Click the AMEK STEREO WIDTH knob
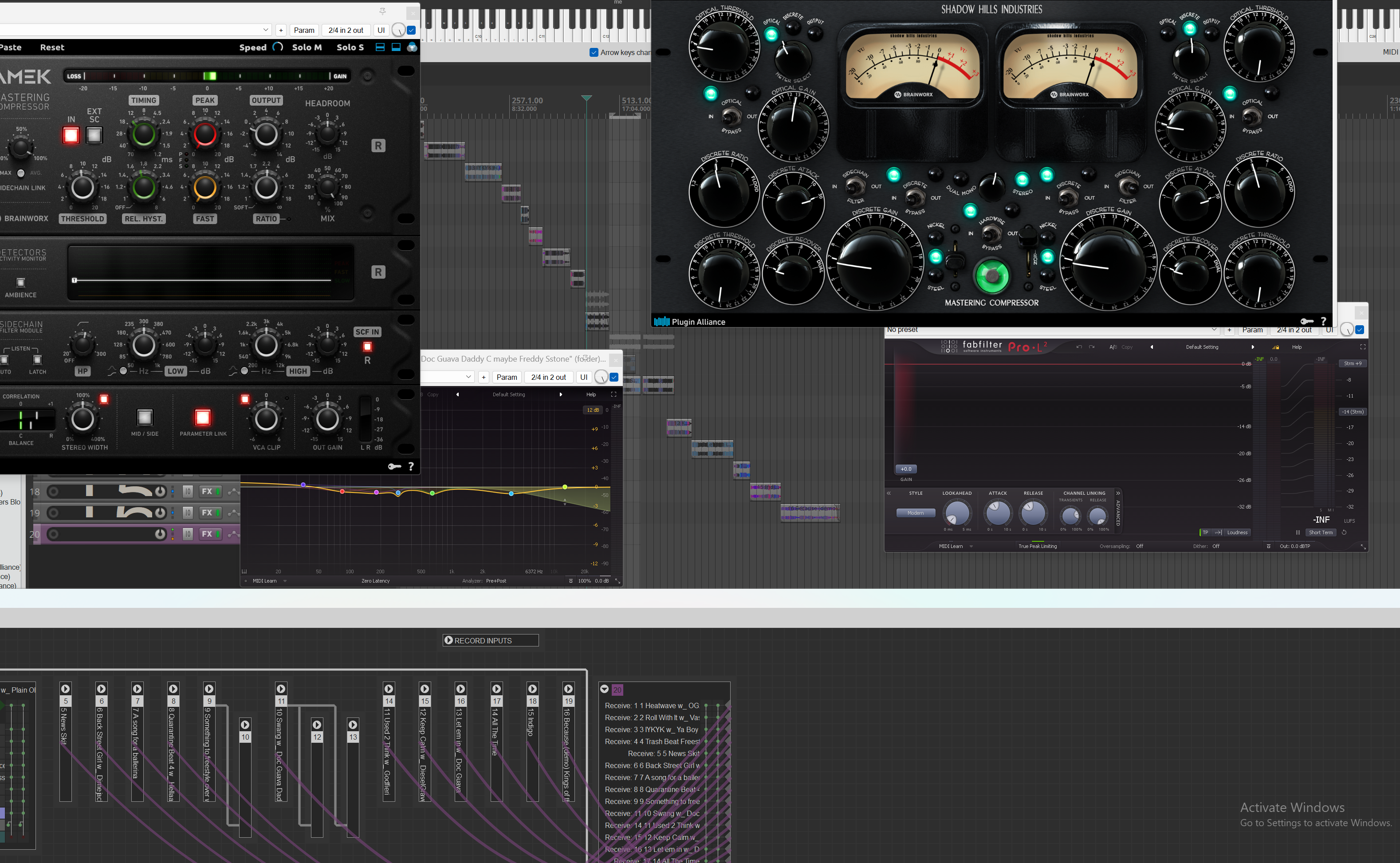 [x=83, y=419]
